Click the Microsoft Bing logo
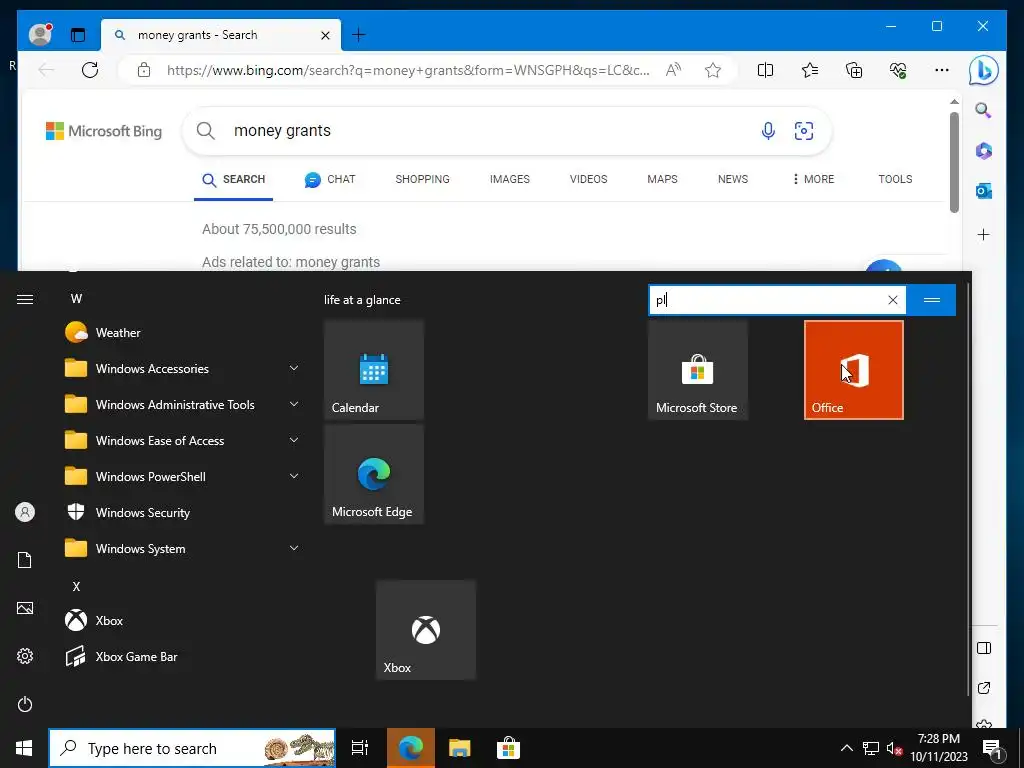Viewport: 1024px width, 768px height. (x=104, y=131)
